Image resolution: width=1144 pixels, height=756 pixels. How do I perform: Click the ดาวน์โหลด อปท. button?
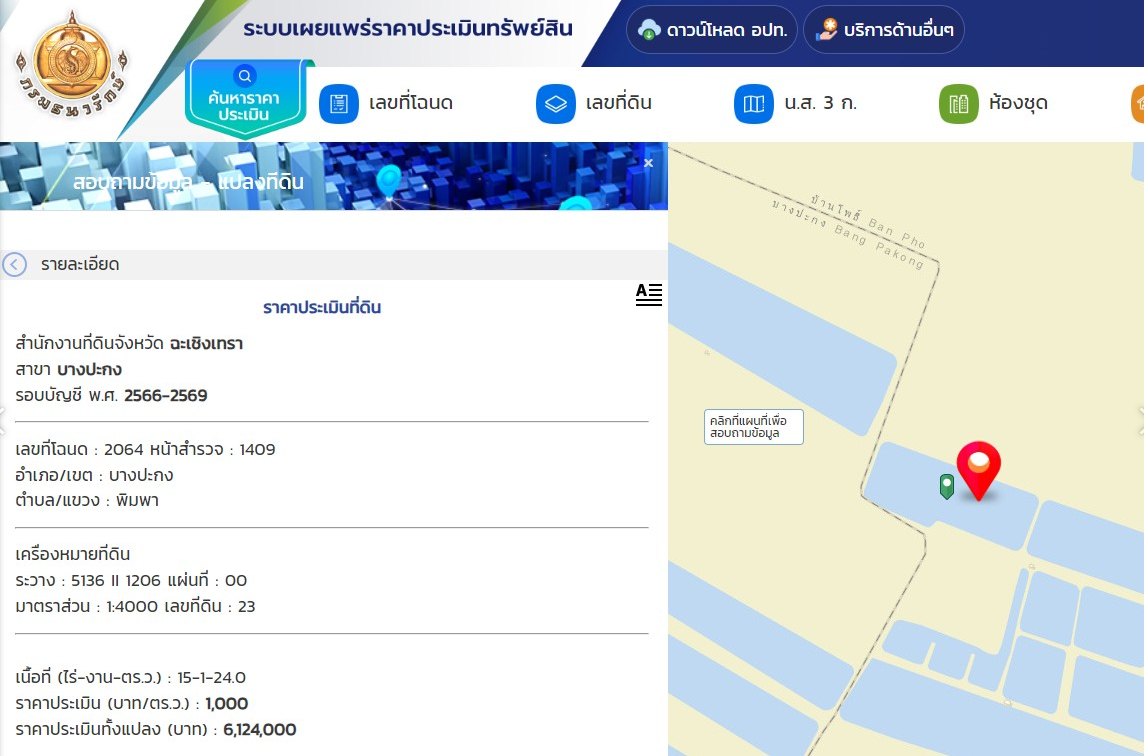tap(711, 30)
